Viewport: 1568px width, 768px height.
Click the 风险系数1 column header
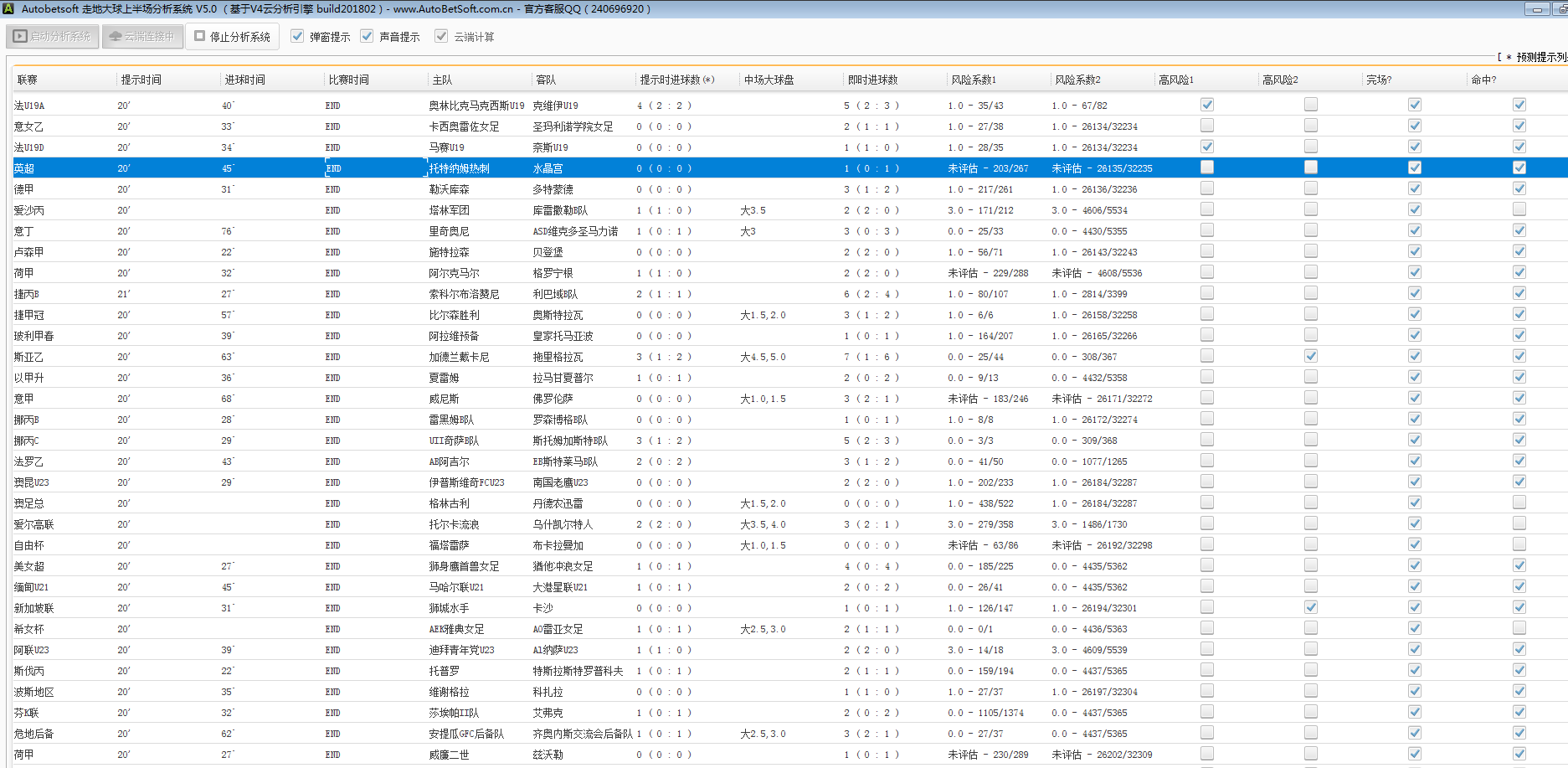(x=974, y=80)
